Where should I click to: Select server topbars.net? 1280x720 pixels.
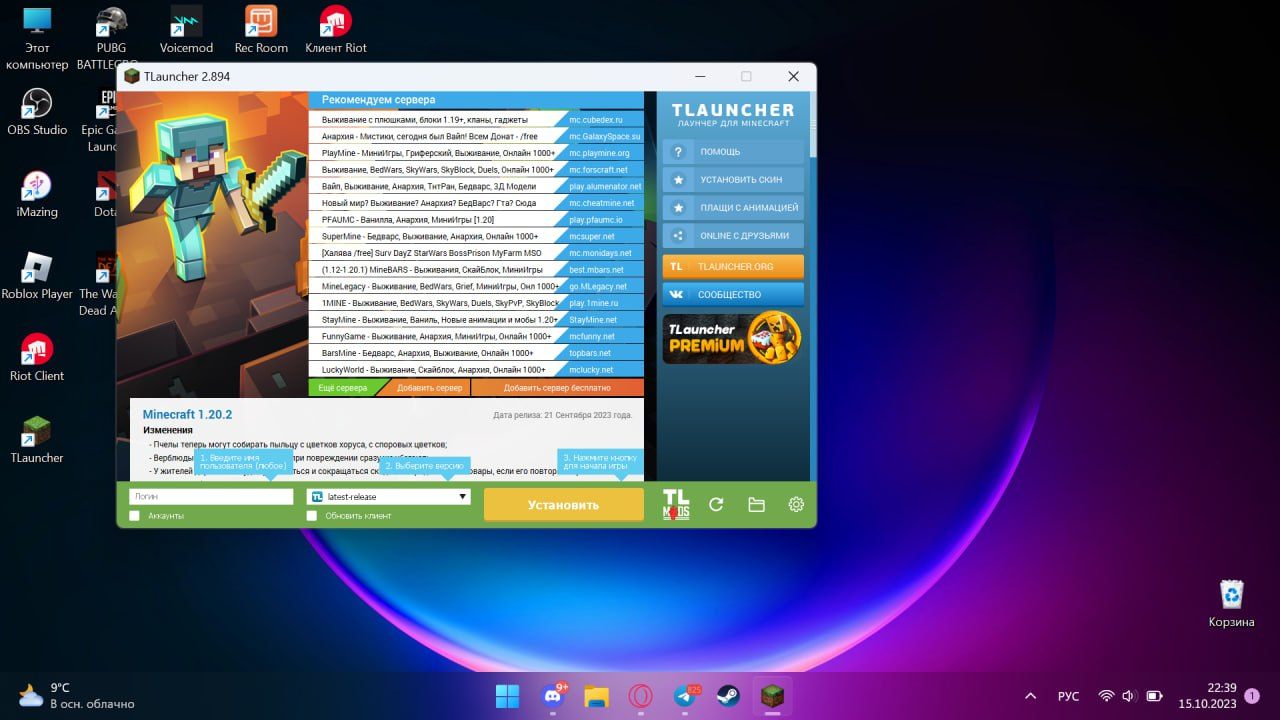click(476, 353)
